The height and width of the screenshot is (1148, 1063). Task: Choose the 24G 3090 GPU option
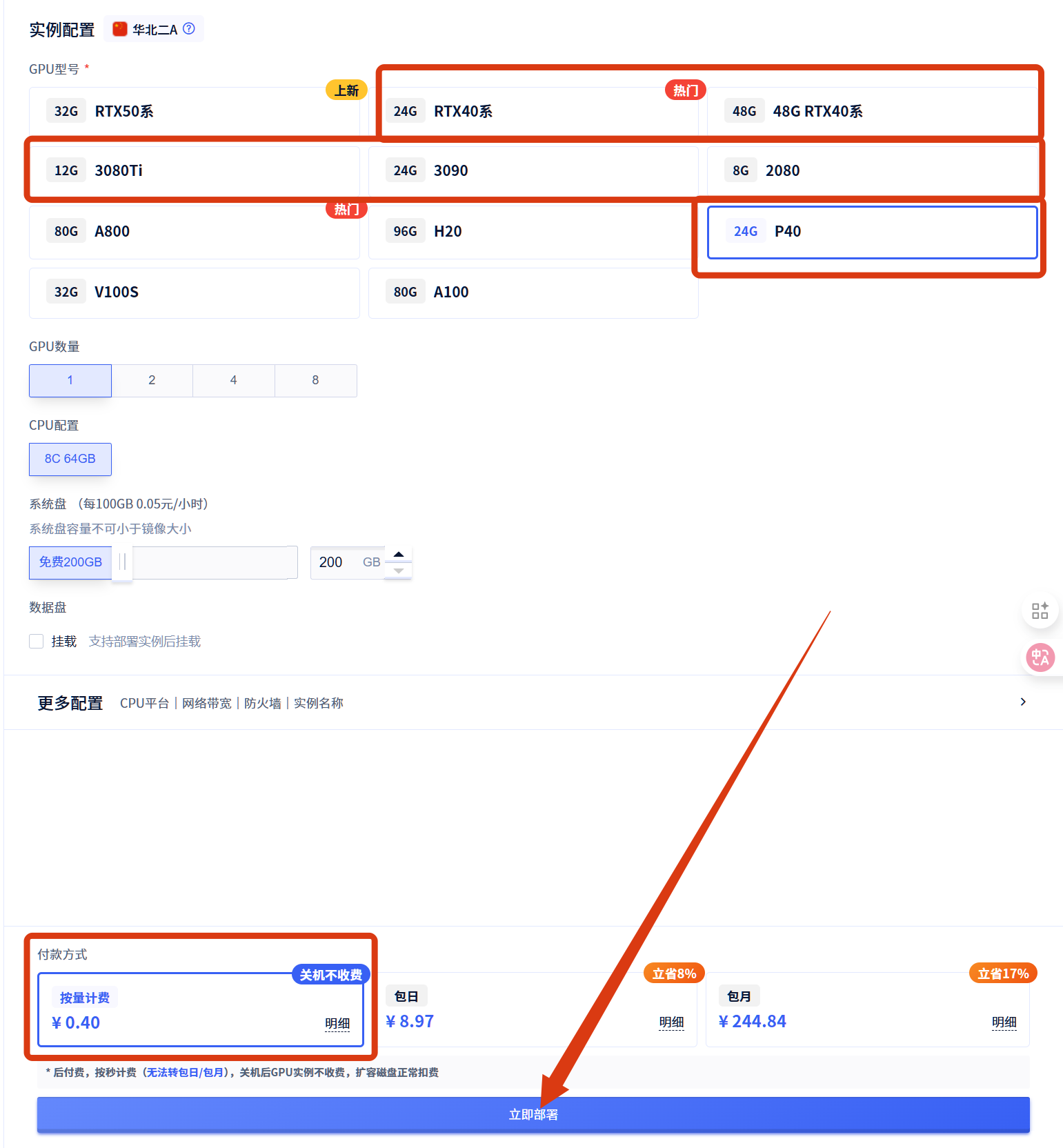pyautogui.click(x=533, y=170)
